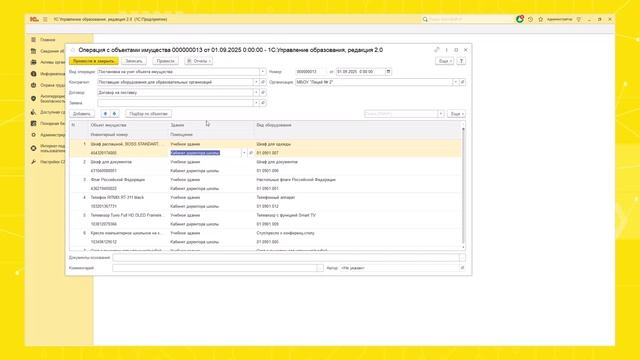640x360 pixels.
Task: Expand table search field dropdown
Action: pos(441,113)
